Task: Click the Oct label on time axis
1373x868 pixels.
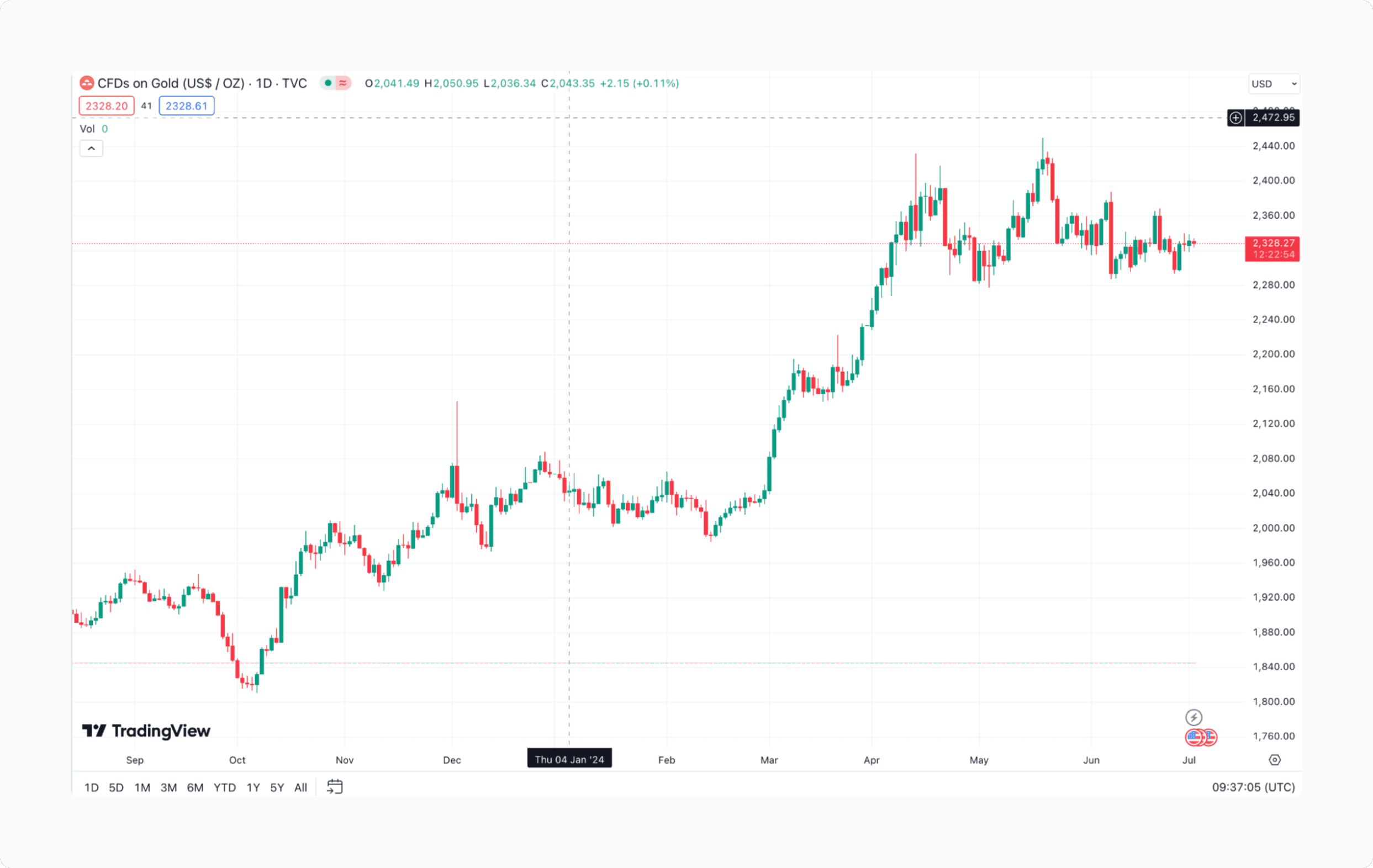Action: click(x=237, y=760)
